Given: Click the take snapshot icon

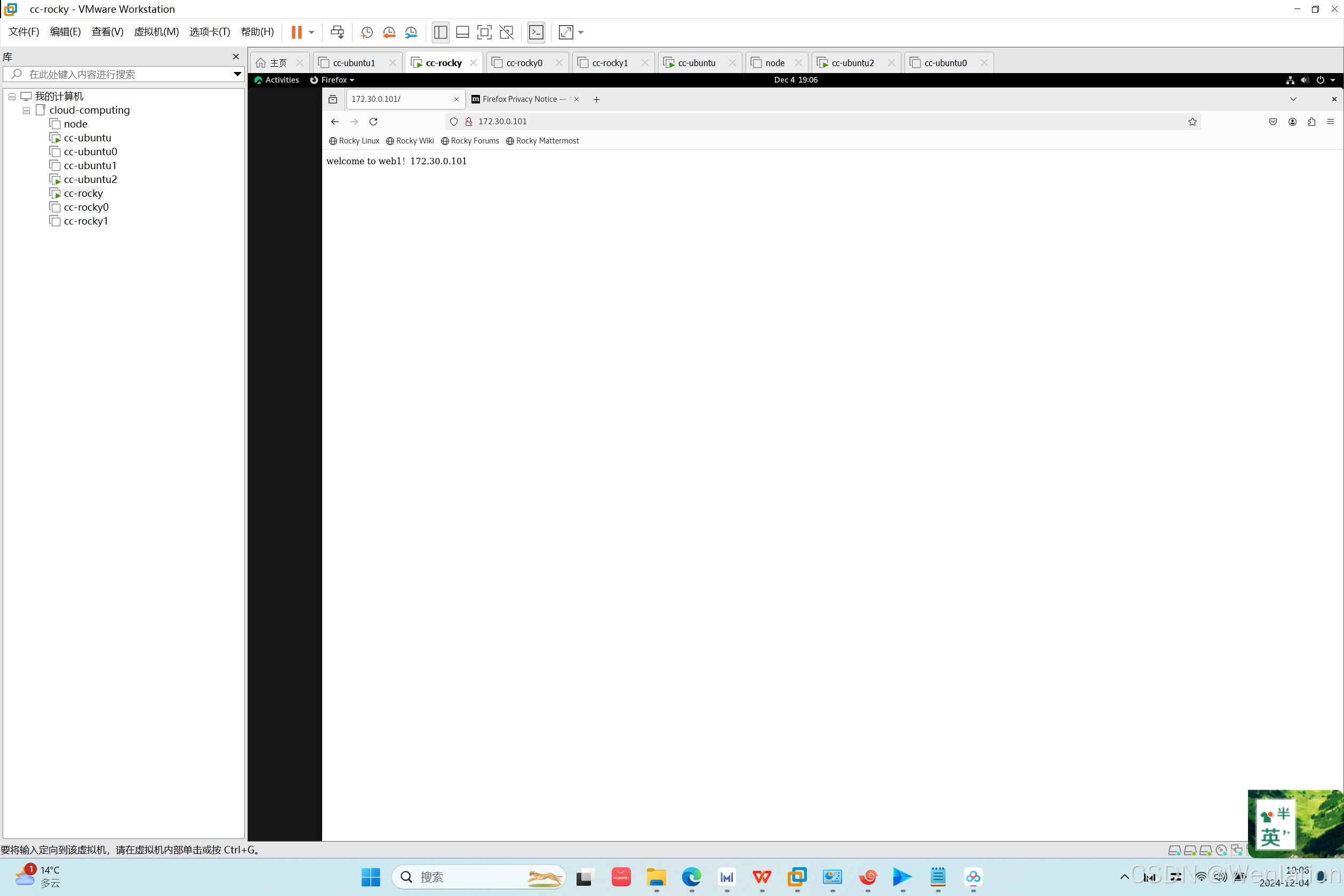Looking at the screenshot, I should (367, 32).
